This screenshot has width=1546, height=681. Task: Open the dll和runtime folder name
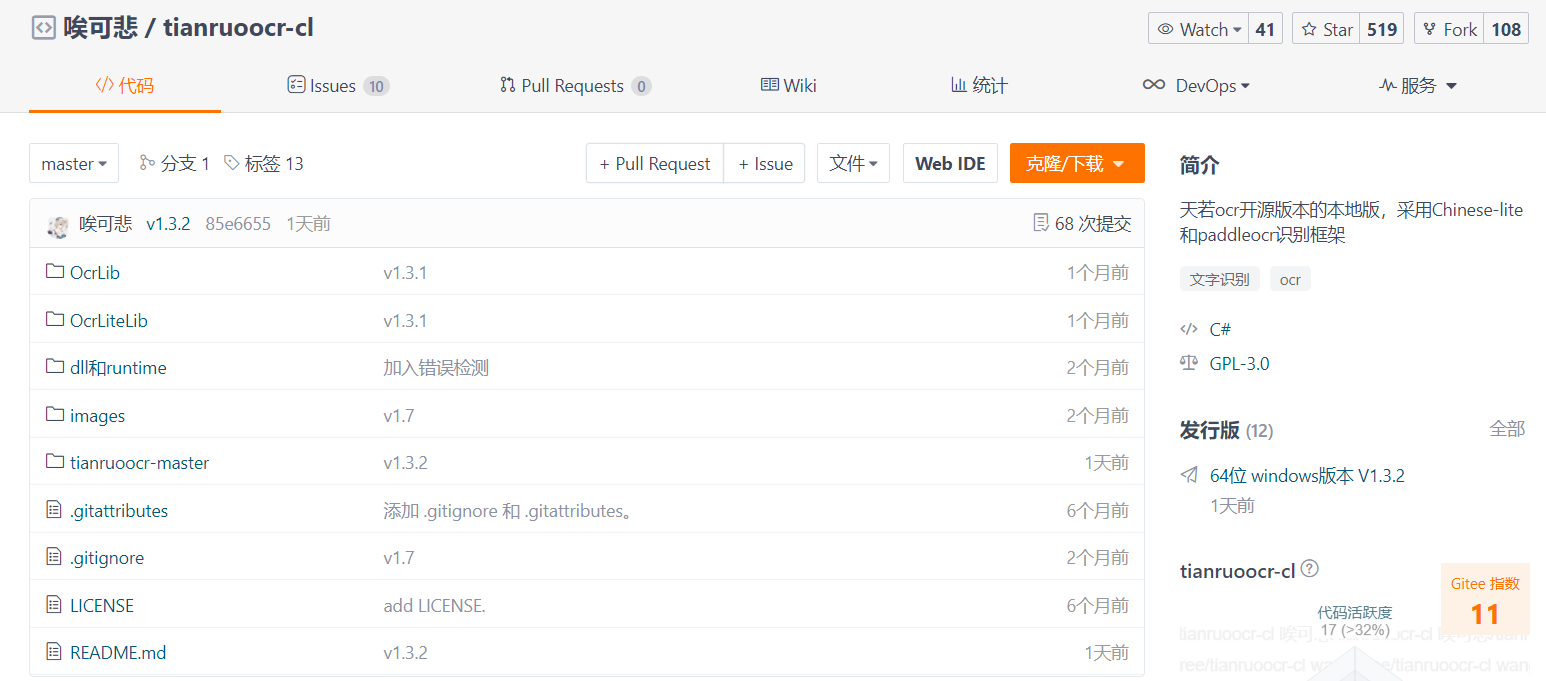tap(118, 368)
